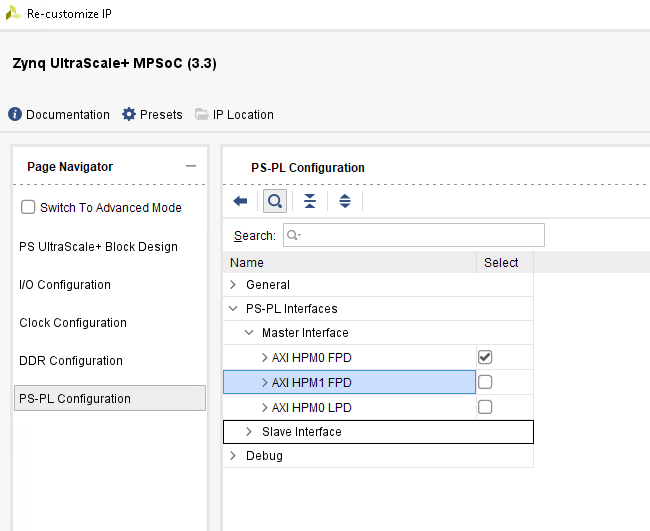Open the PS UltraScale+ Block Design page

coord(98,247)
